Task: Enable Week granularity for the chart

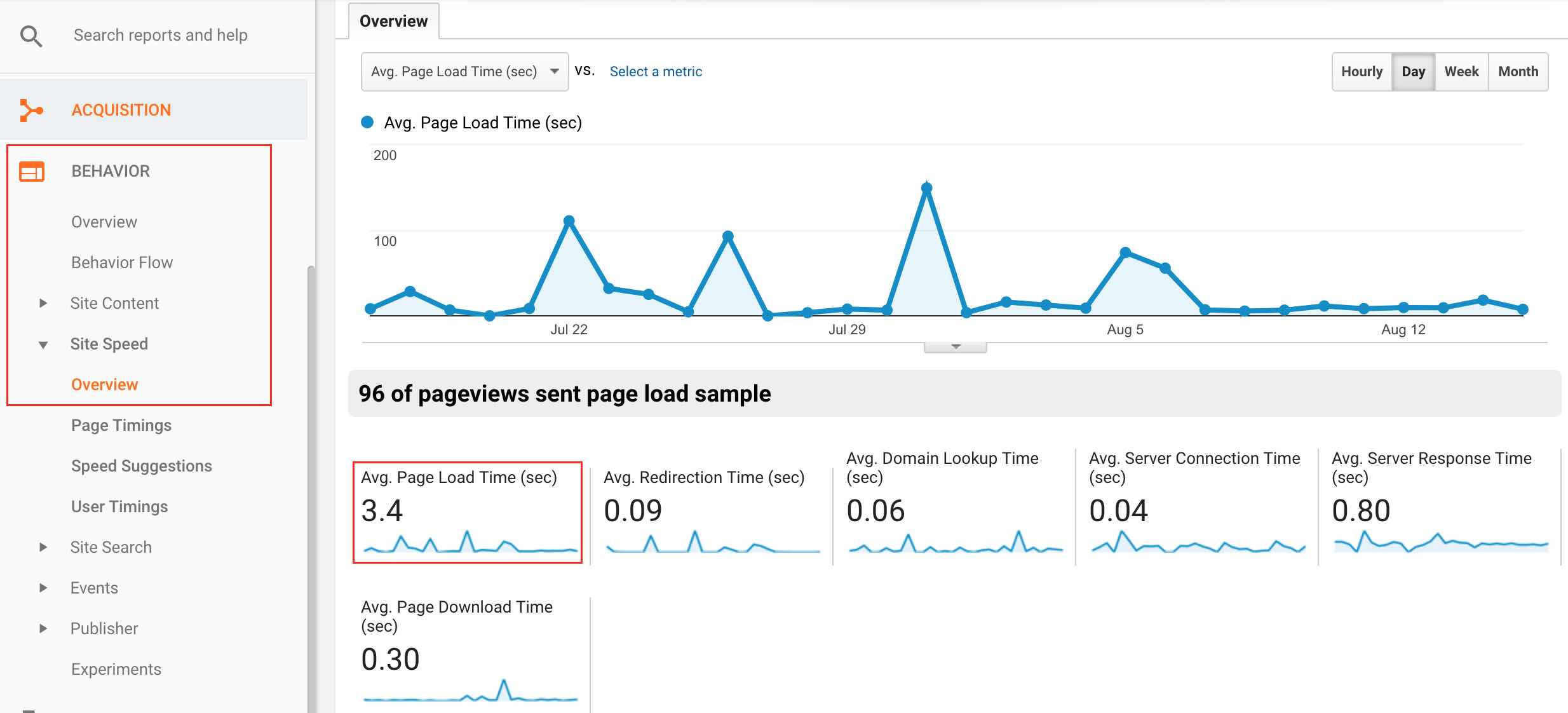Action: (1461, 71)
